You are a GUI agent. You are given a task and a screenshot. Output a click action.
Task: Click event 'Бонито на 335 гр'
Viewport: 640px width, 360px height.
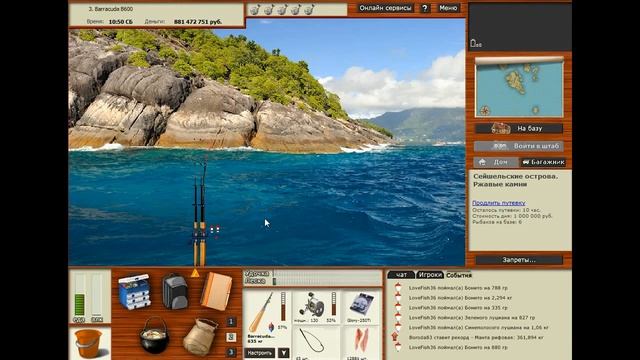point(458,308)
